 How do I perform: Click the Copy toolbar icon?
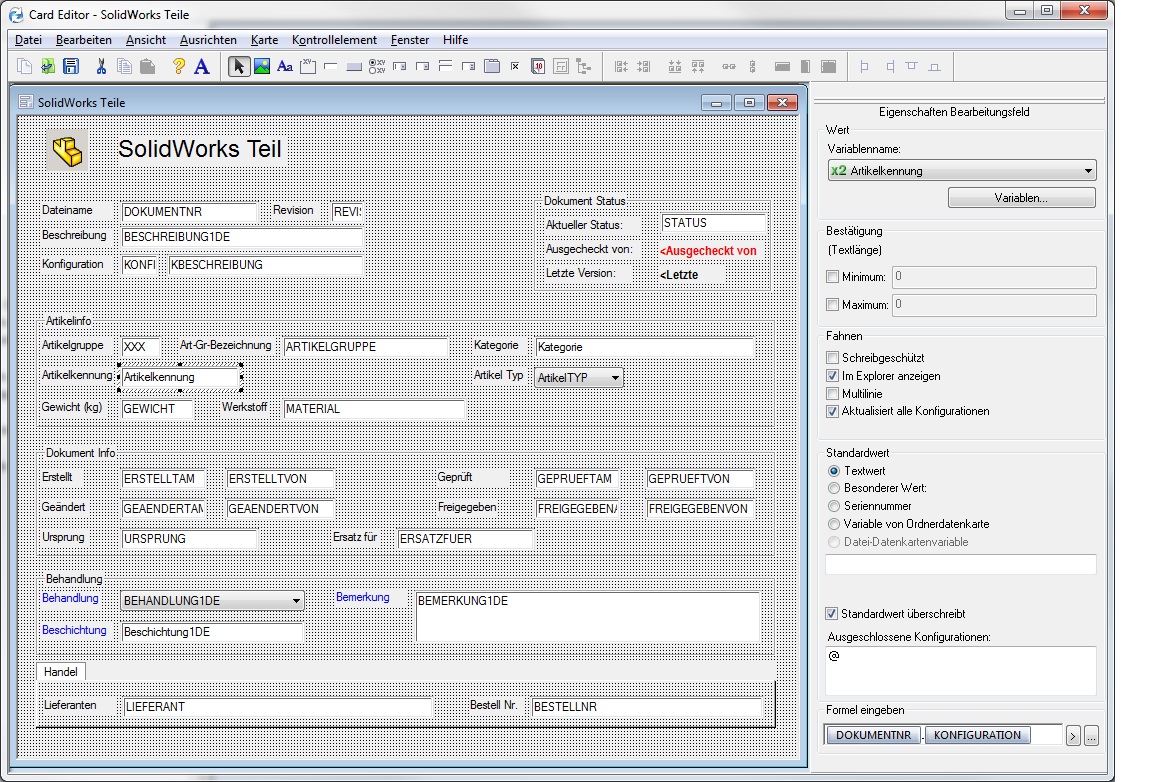point(125,67)
